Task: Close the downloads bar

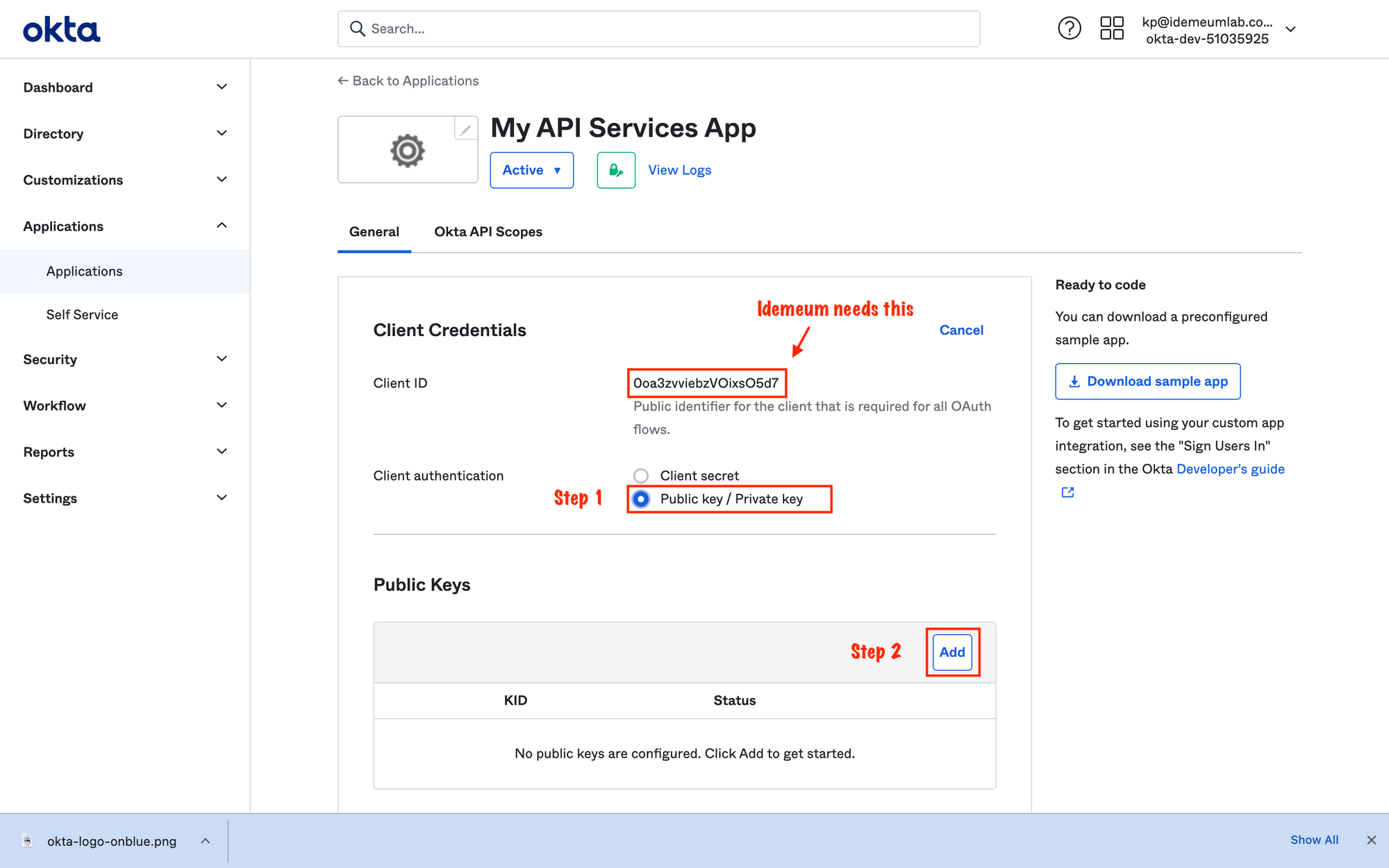Action: [x=1371, y=840]
